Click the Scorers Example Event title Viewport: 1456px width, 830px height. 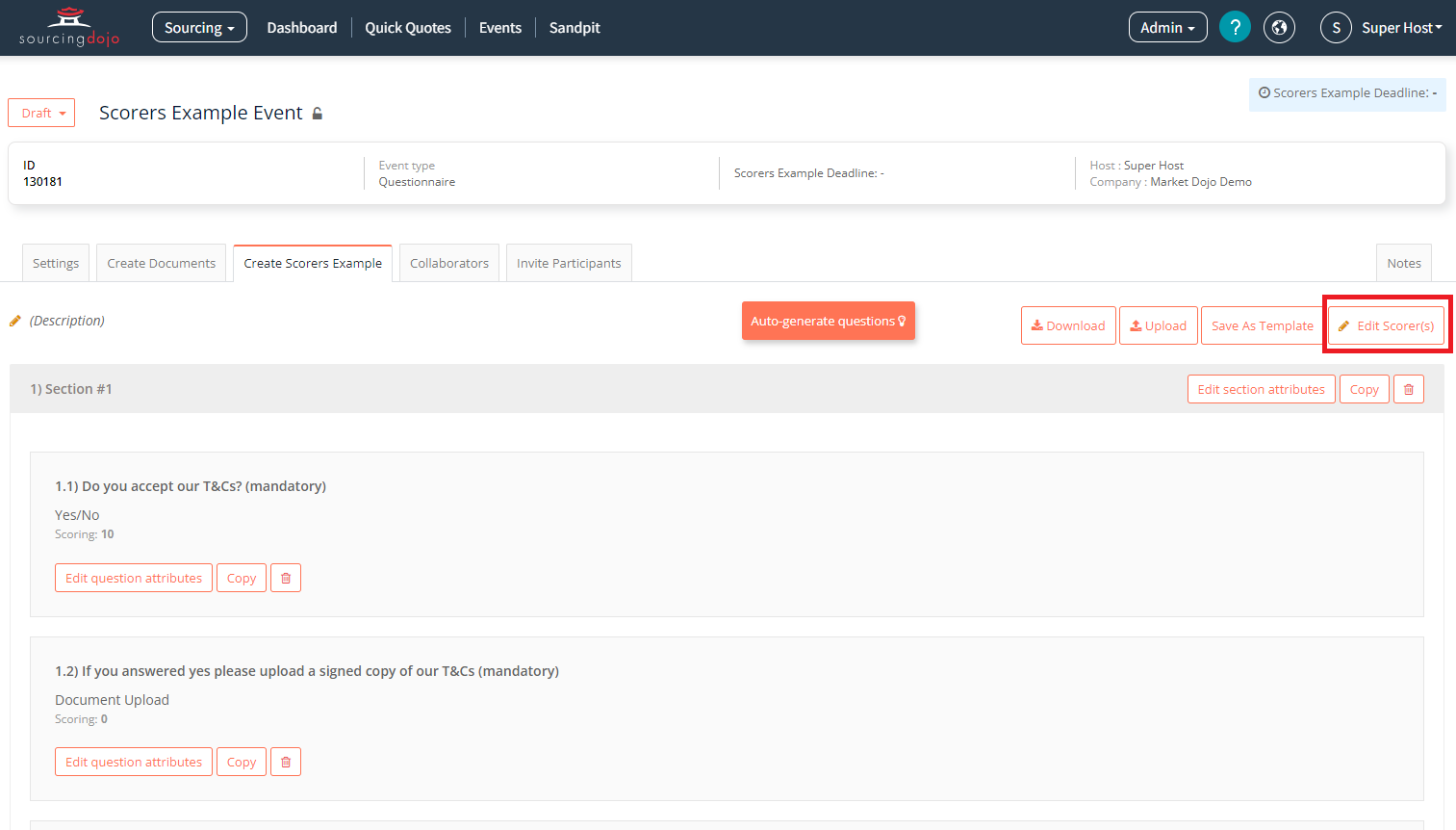(x=201, y=113)
